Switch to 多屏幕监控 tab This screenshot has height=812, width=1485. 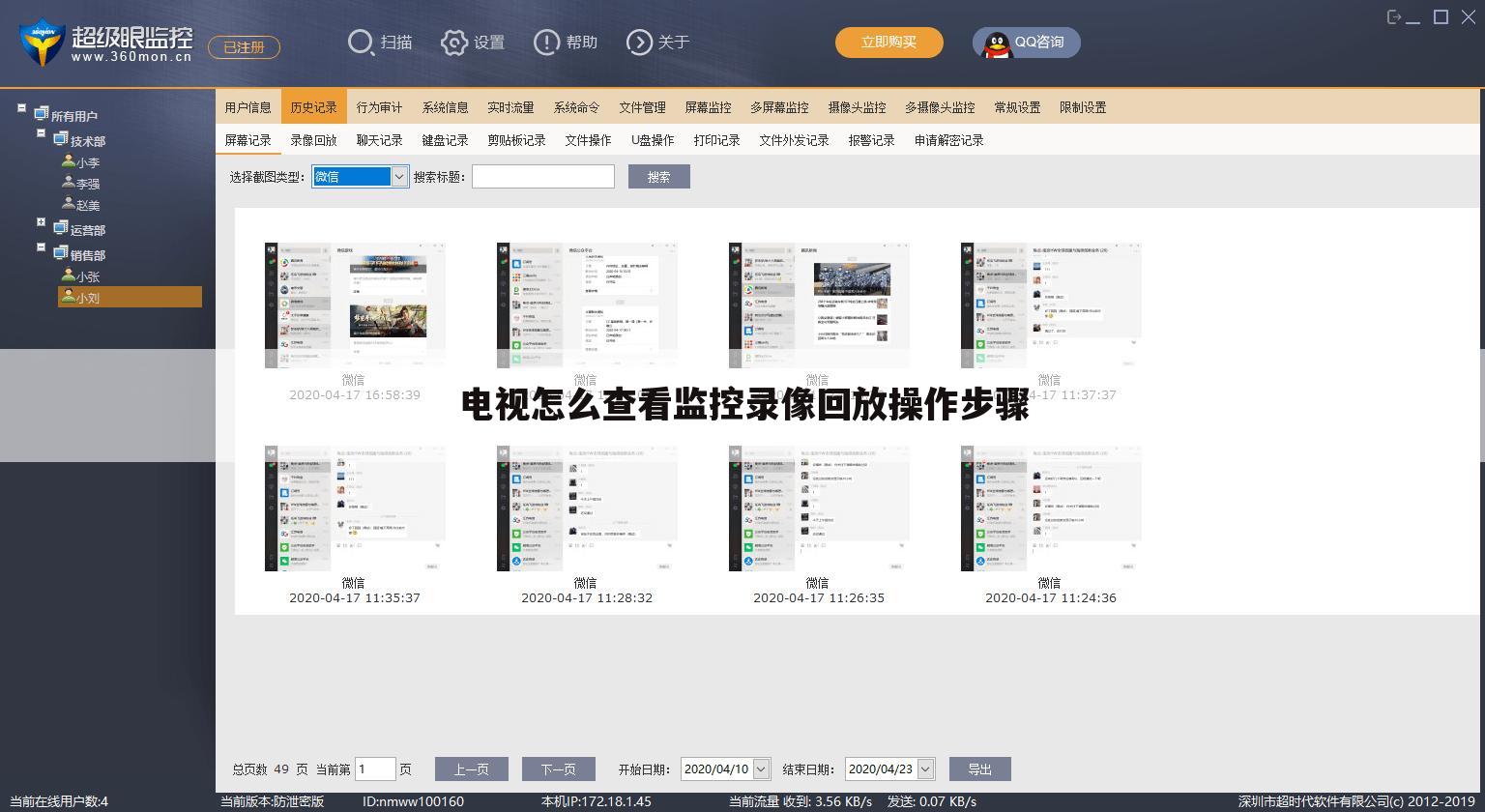tap(780, 107)
